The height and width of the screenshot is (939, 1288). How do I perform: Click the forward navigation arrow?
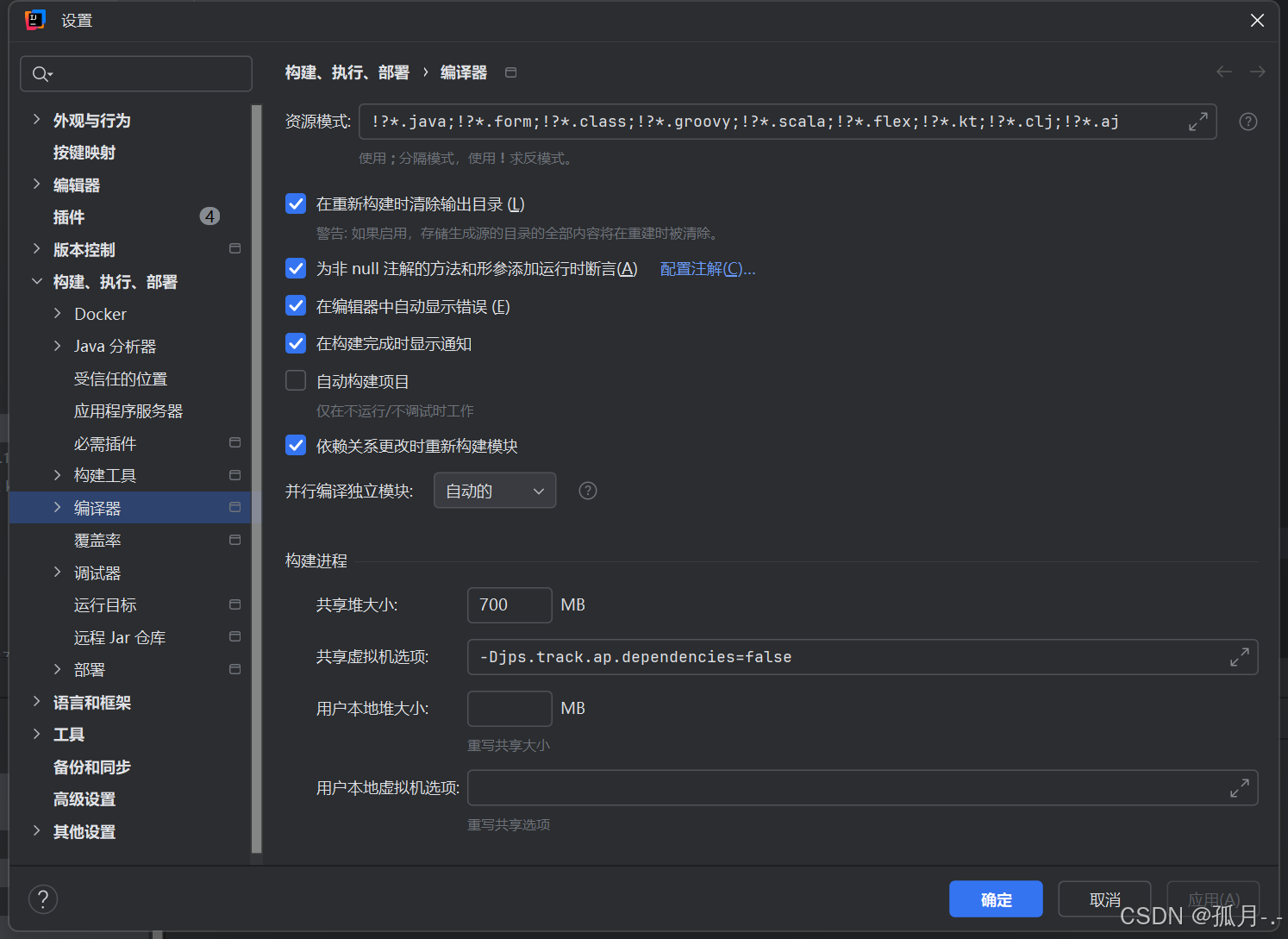(1257, 72)
